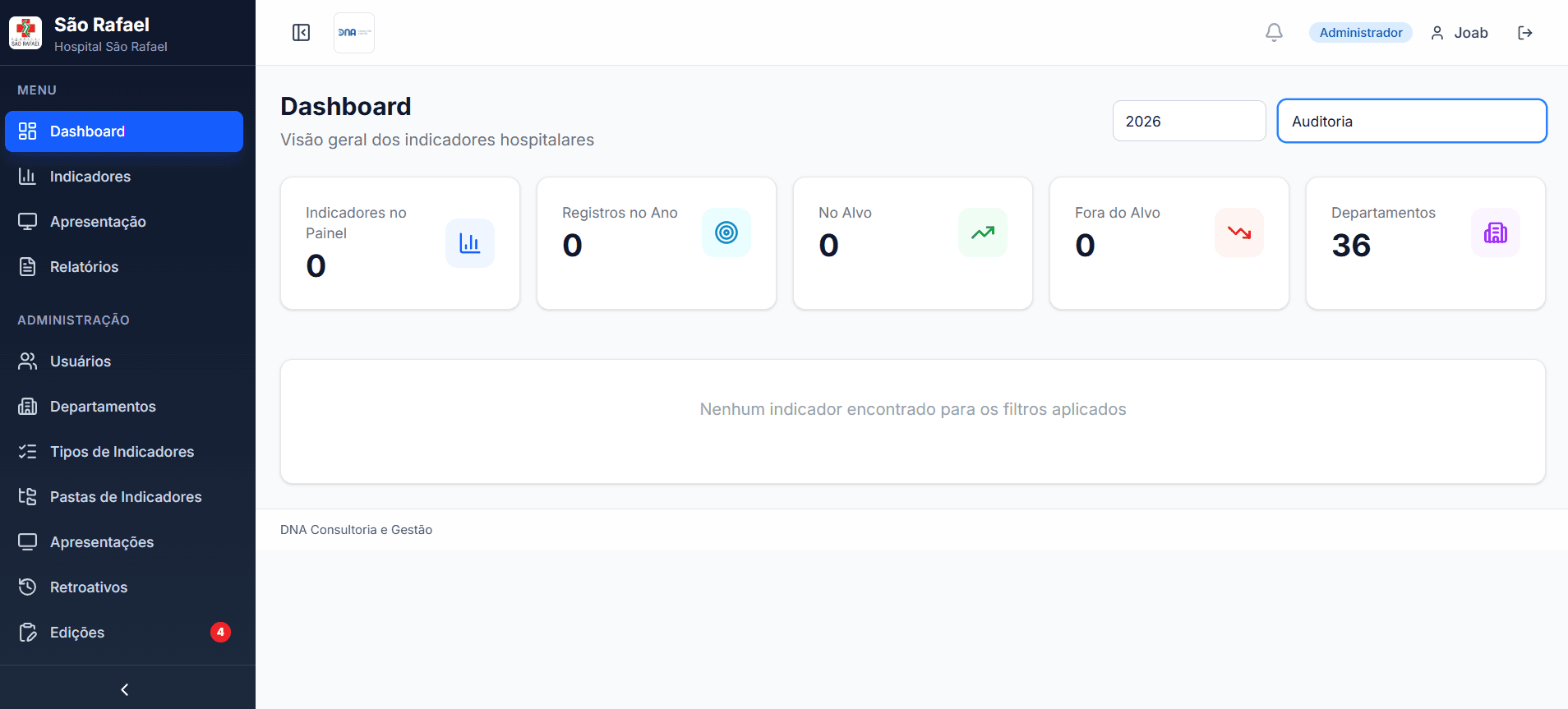This screenshot has height=709, width=1568.
Task: Click the Dashboard page heading
Action: coord(346,107)
